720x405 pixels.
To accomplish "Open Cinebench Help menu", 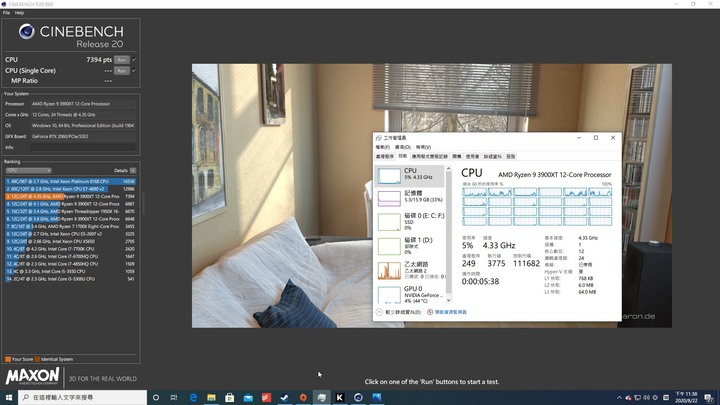I will click(19, 13).
